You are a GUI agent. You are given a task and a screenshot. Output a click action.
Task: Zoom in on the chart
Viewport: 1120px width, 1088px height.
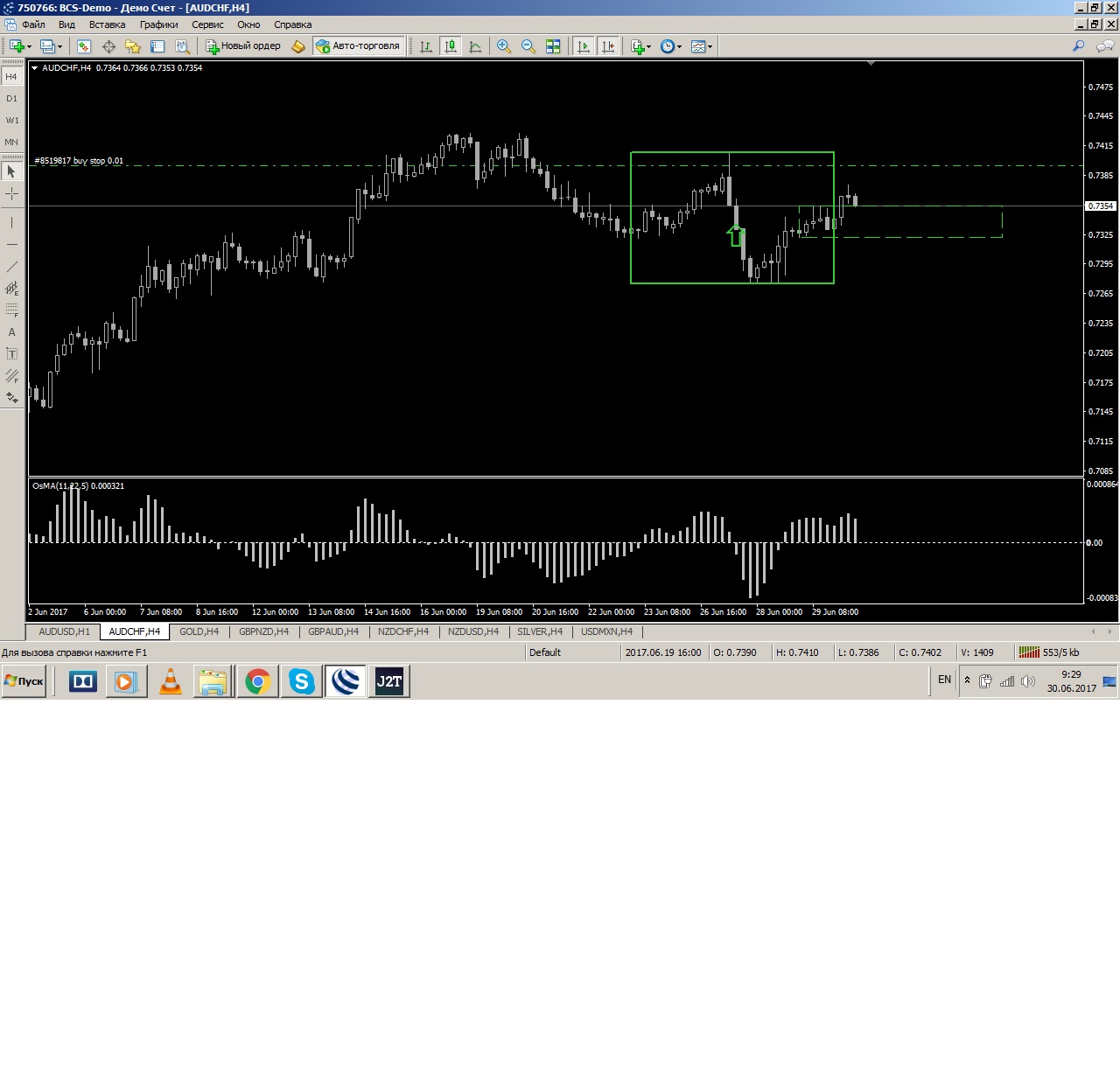(x=504, y=46)
